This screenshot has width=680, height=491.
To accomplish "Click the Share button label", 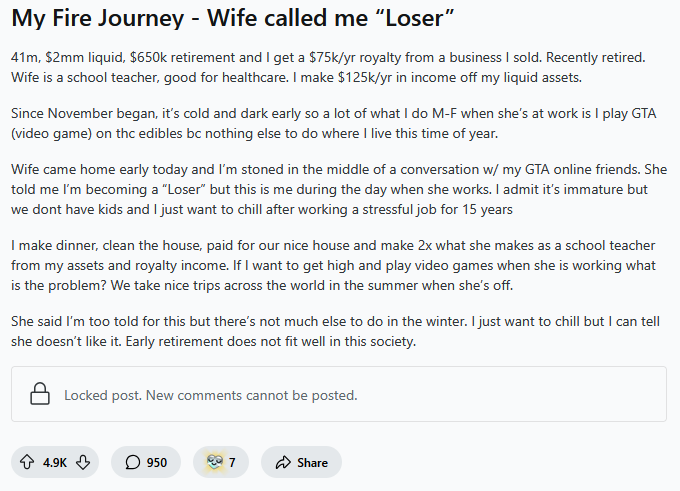I will pyautogui.click(x=312, y=463).
